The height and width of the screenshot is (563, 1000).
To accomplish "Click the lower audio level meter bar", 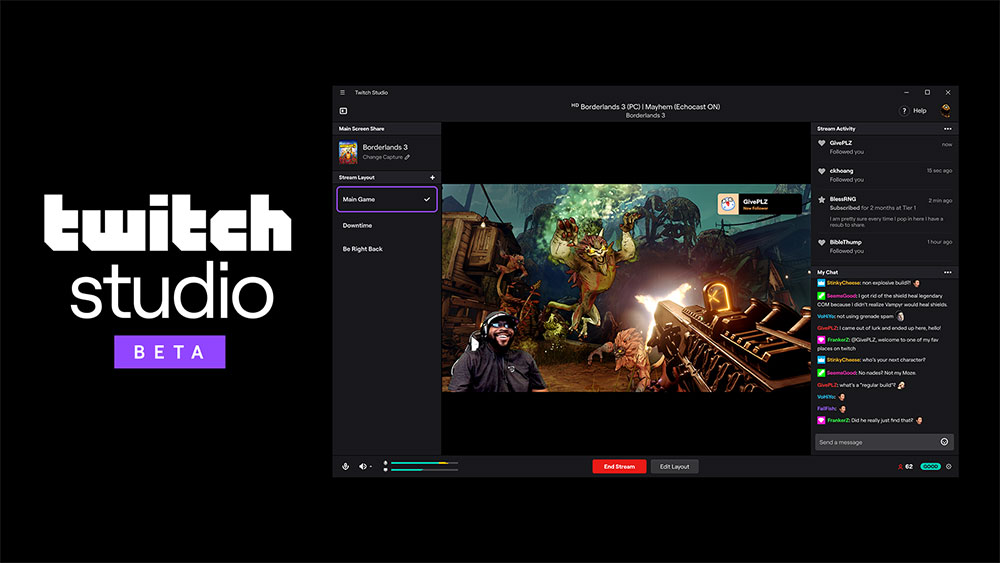I will click(x=424, y=470).
